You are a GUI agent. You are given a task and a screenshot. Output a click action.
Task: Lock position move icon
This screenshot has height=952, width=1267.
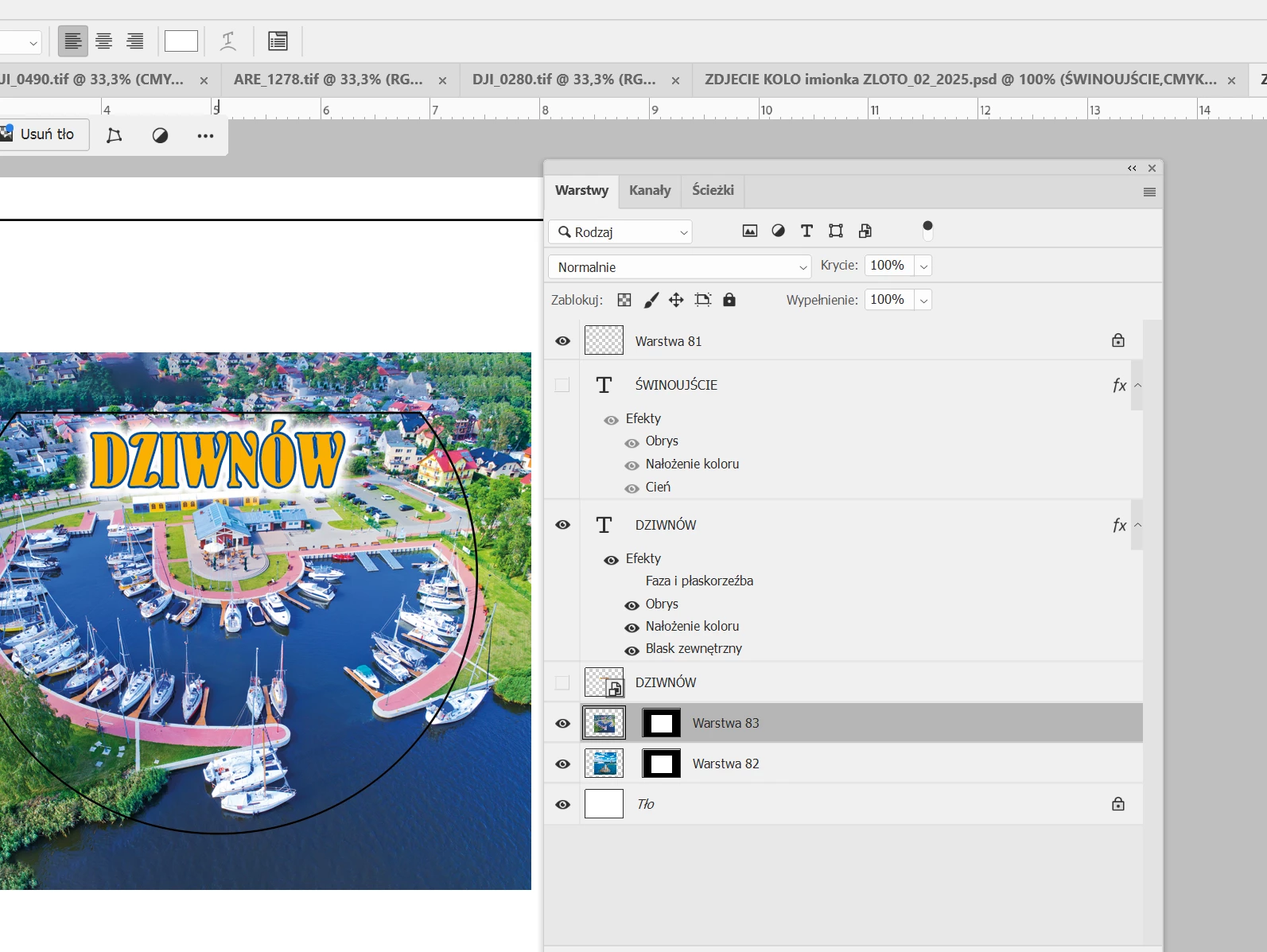tap(676, 300)
